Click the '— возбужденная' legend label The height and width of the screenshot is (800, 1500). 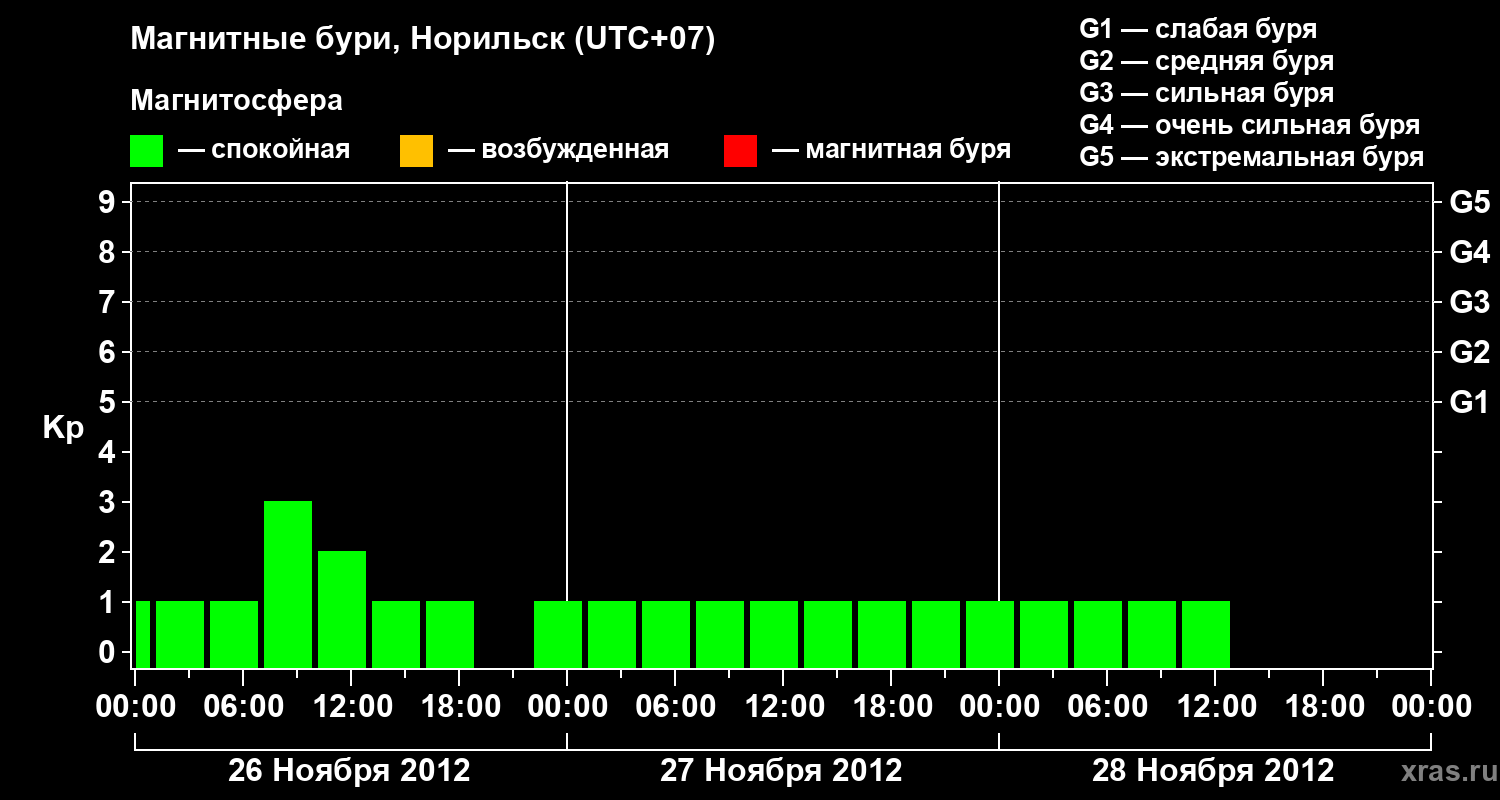pos(558,150)
